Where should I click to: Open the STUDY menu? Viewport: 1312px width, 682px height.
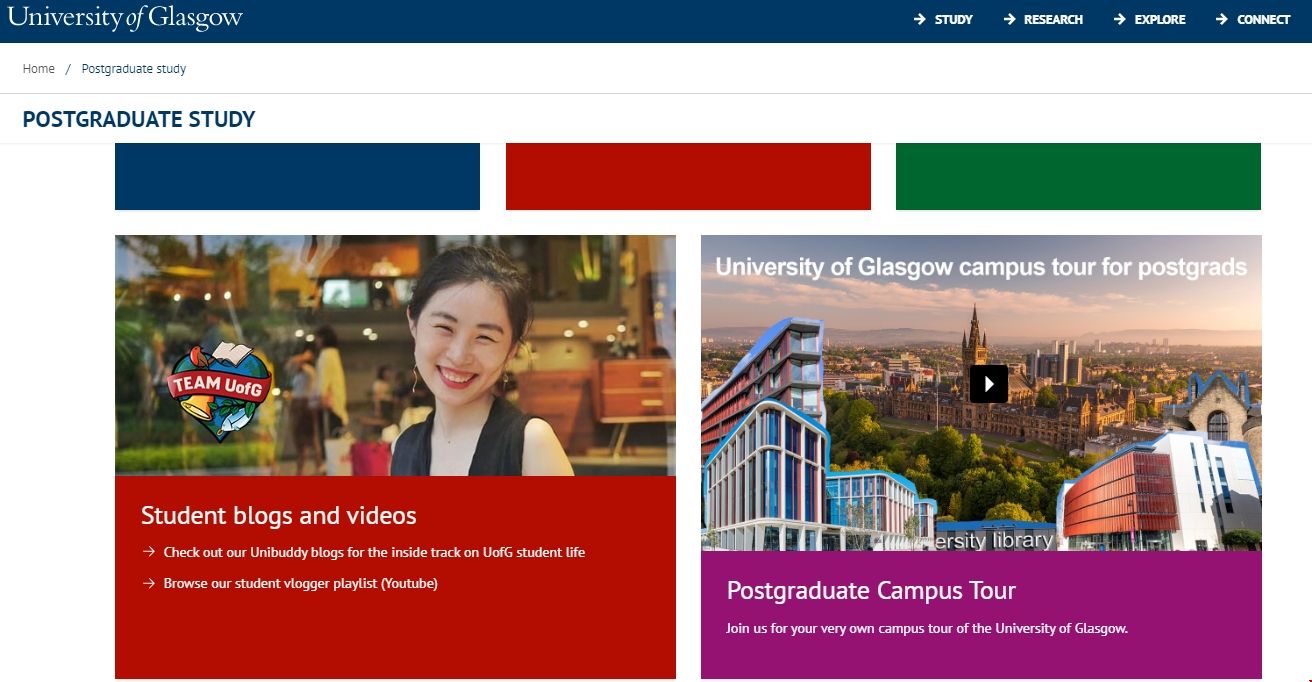point(952,18)
